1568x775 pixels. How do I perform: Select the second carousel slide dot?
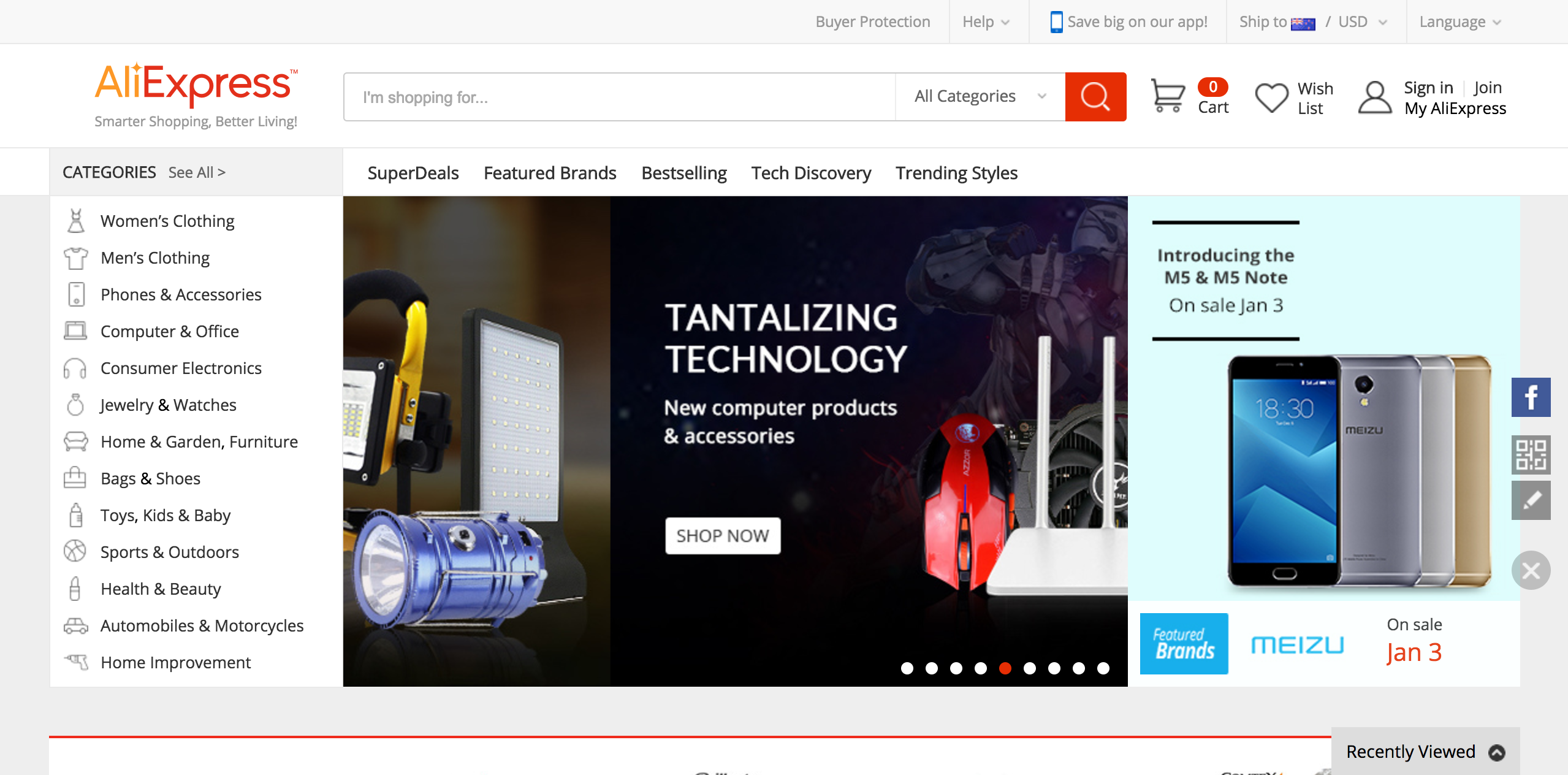click(932, 668)
